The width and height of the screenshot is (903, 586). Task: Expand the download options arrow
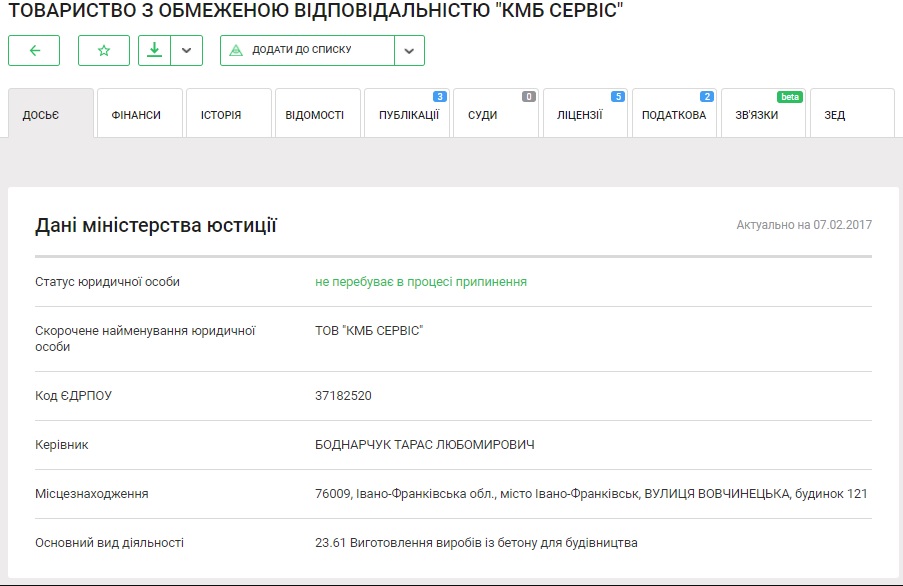[x=186, y=50]
